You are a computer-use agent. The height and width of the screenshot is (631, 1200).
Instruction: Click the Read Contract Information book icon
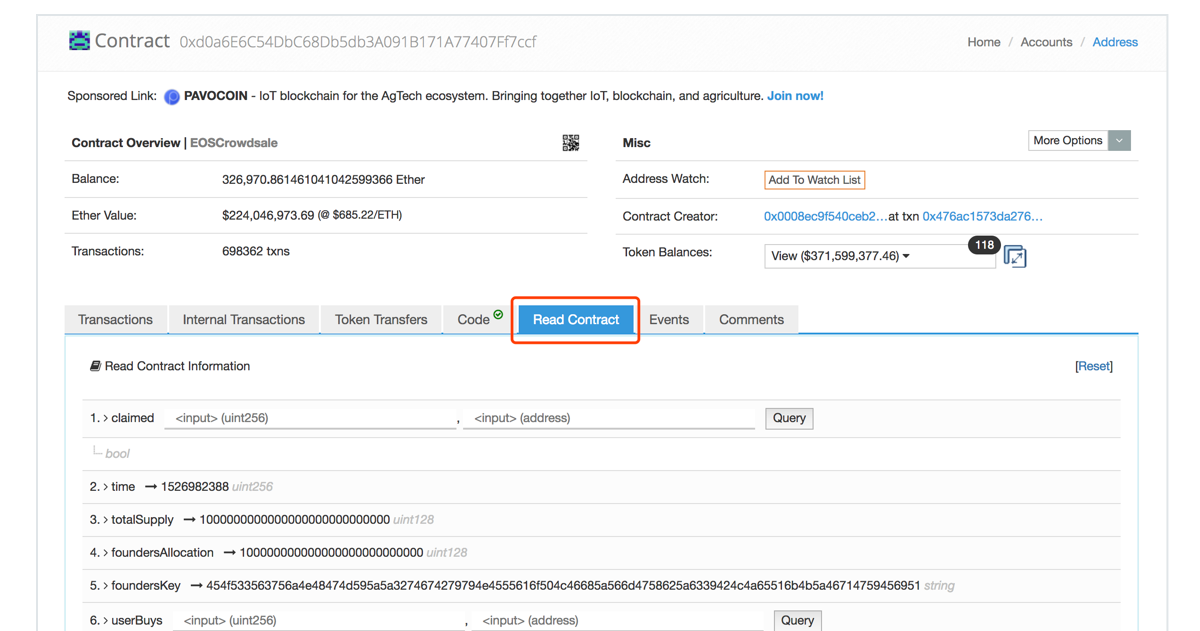click(94, 365)
